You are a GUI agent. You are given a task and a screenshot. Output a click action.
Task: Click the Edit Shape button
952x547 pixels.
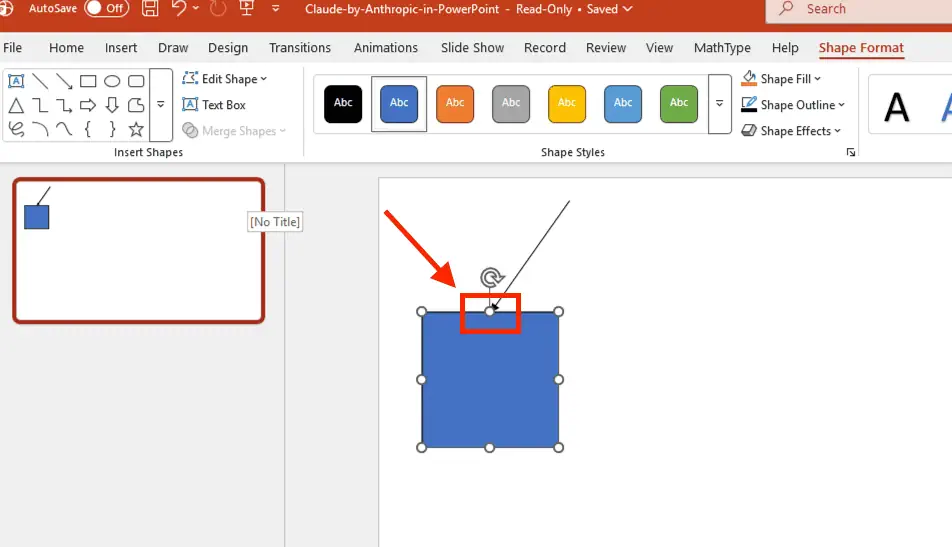tap(224, 79)
